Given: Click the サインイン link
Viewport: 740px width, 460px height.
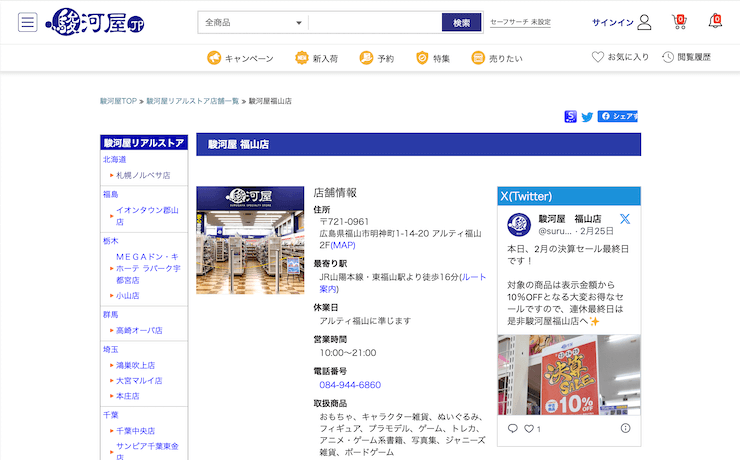Looking at the screenshot, I should (613, 22).
